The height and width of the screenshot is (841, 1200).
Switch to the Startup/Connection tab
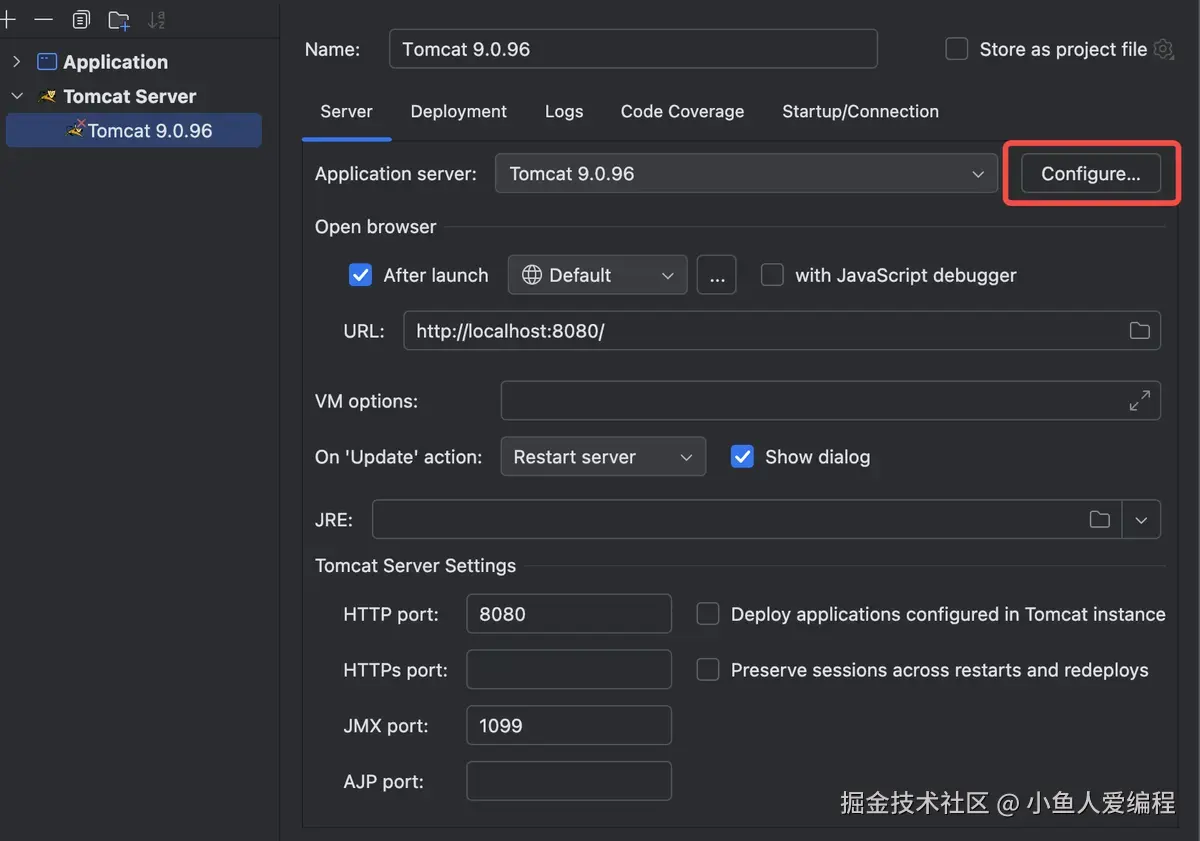(x=860, y=112)
